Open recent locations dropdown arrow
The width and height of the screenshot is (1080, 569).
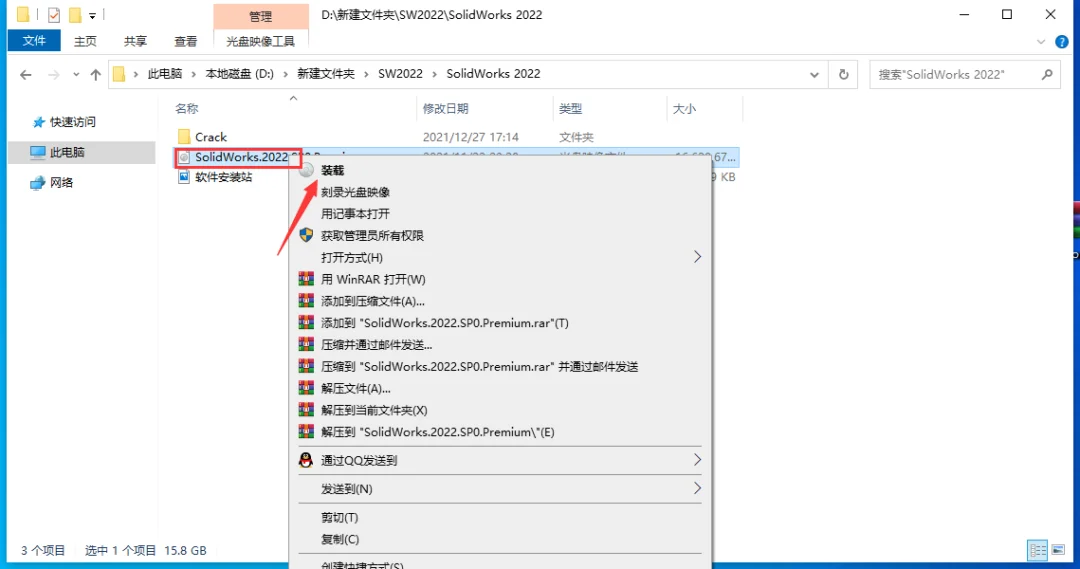point(76,74)
